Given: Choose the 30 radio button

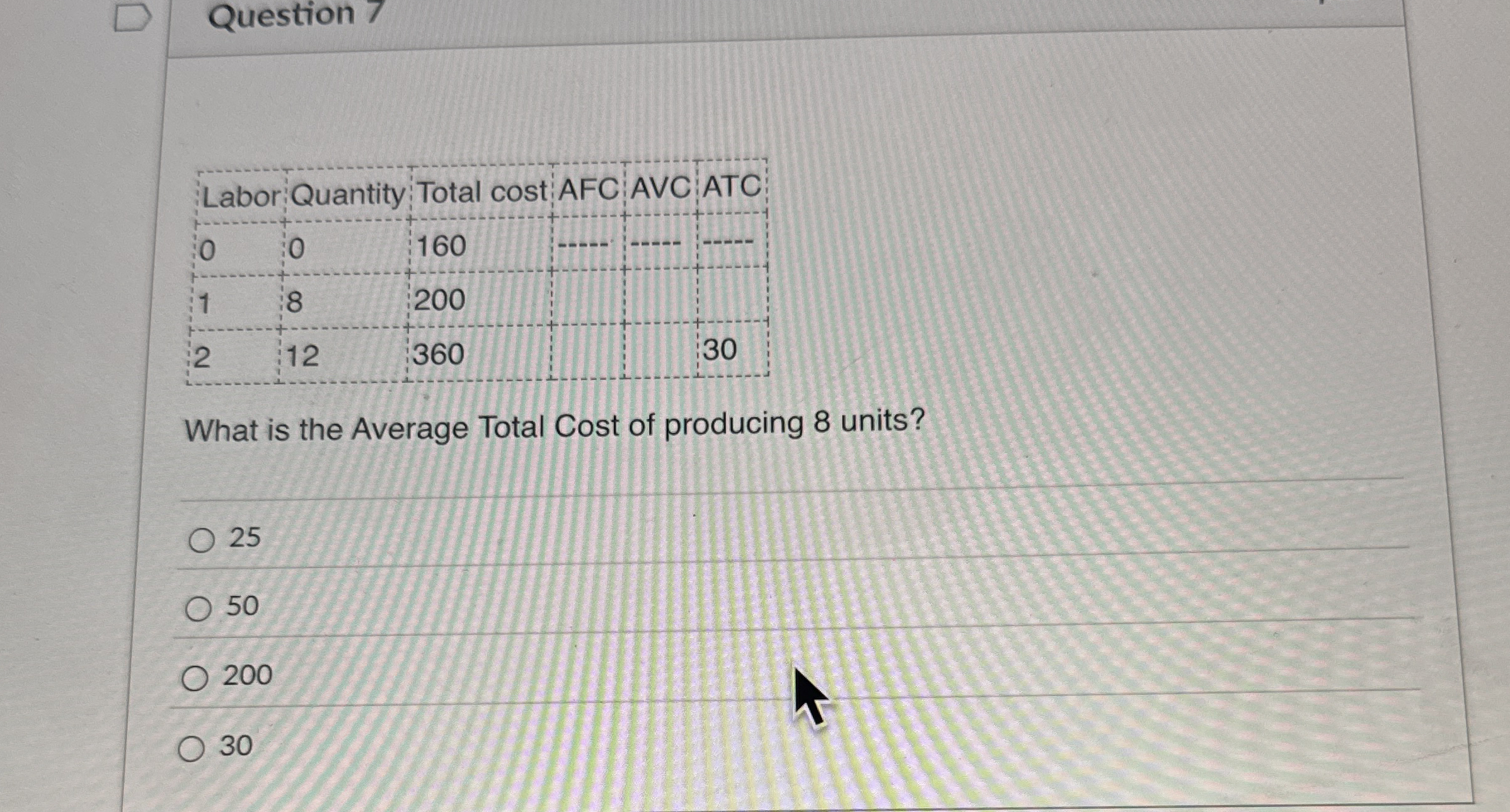Looking at the screenshot, I should tap(191, 749).
